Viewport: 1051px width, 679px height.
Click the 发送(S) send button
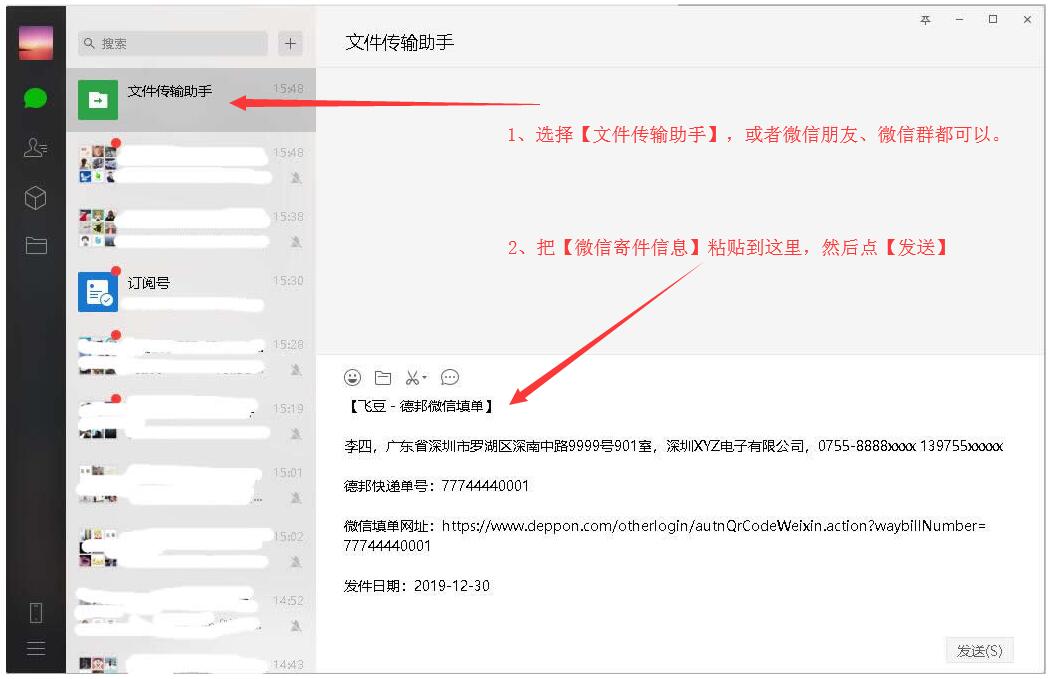tap(979, 651)
